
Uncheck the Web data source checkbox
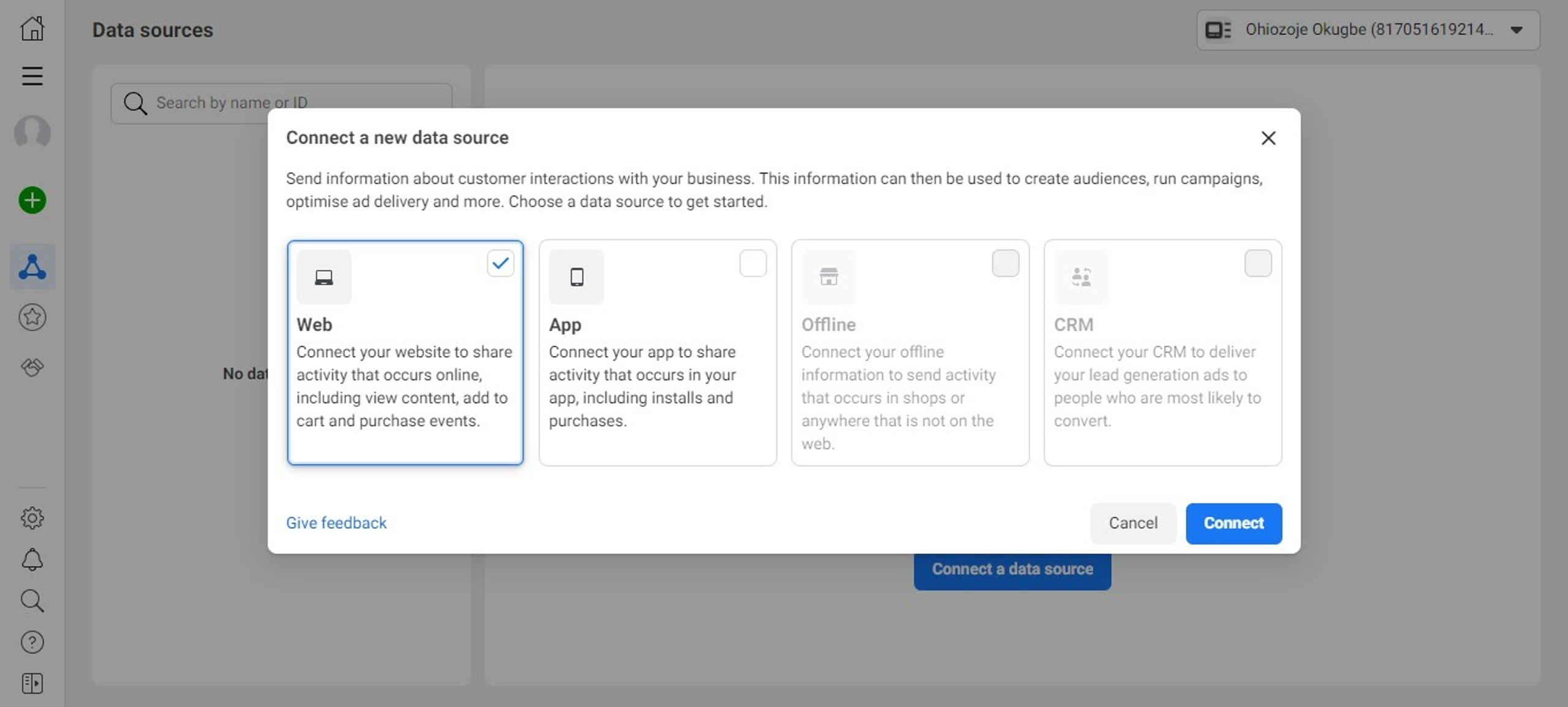click(x=500, y=263)
